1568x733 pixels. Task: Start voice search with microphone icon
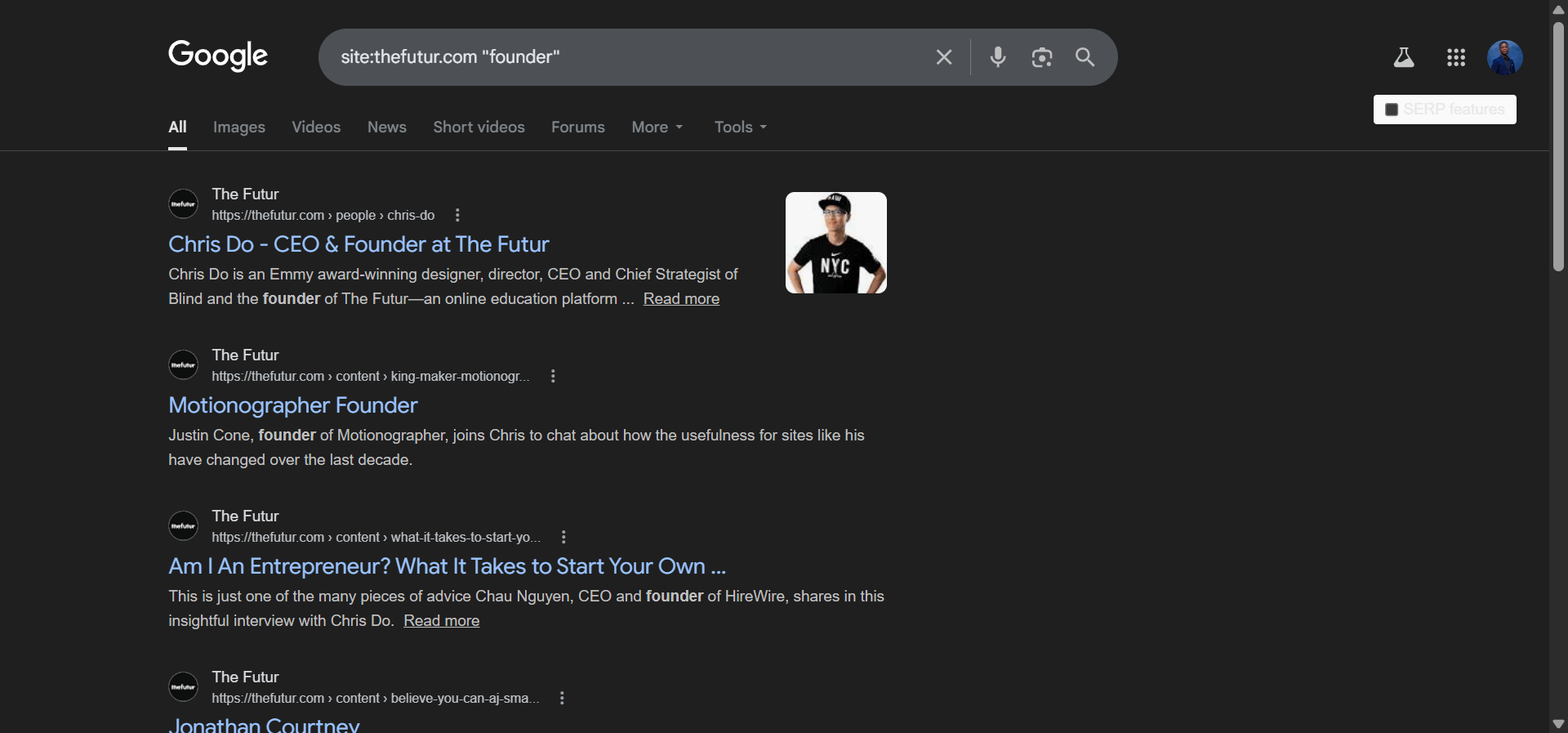[998, 57]
